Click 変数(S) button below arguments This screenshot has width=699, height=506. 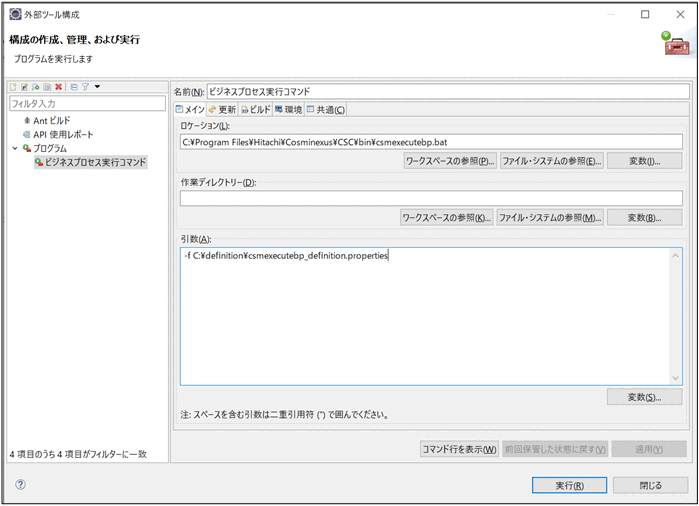(645, 397)
